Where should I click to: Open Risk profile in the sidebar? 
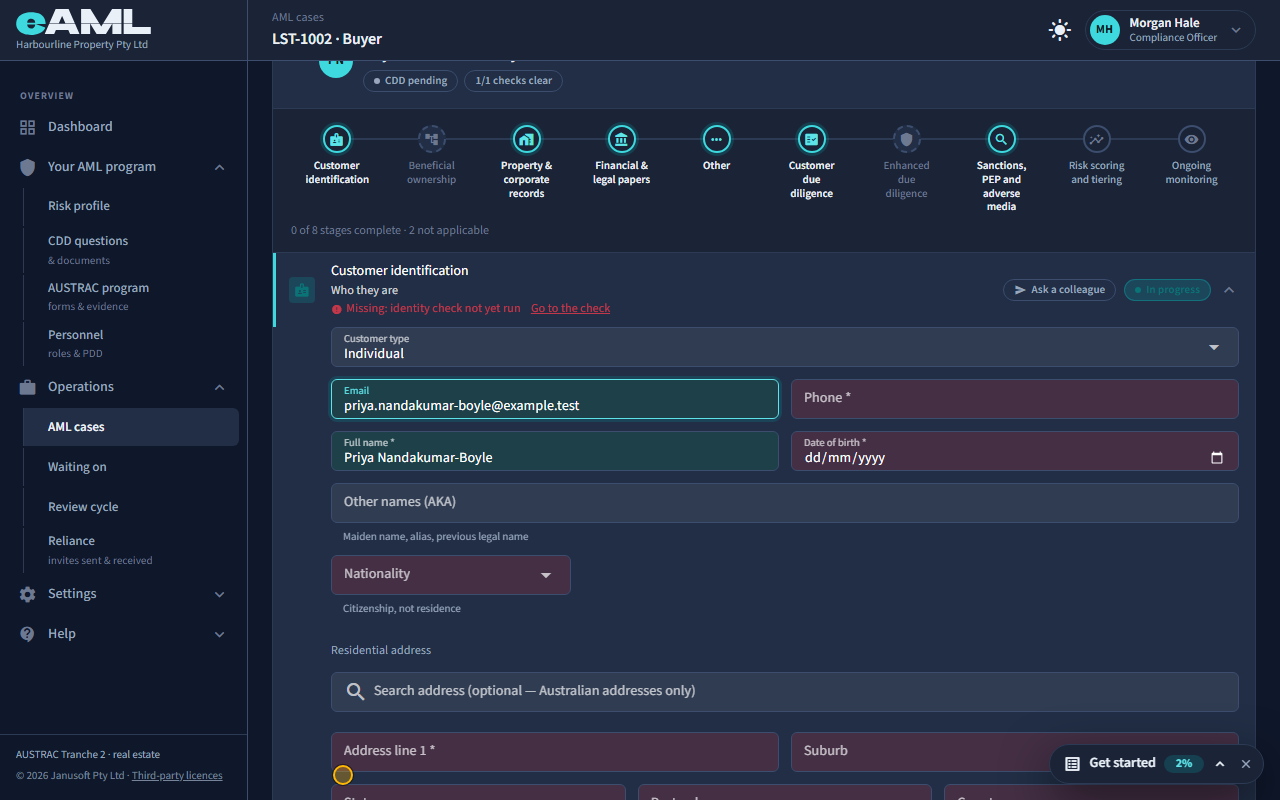131,206
